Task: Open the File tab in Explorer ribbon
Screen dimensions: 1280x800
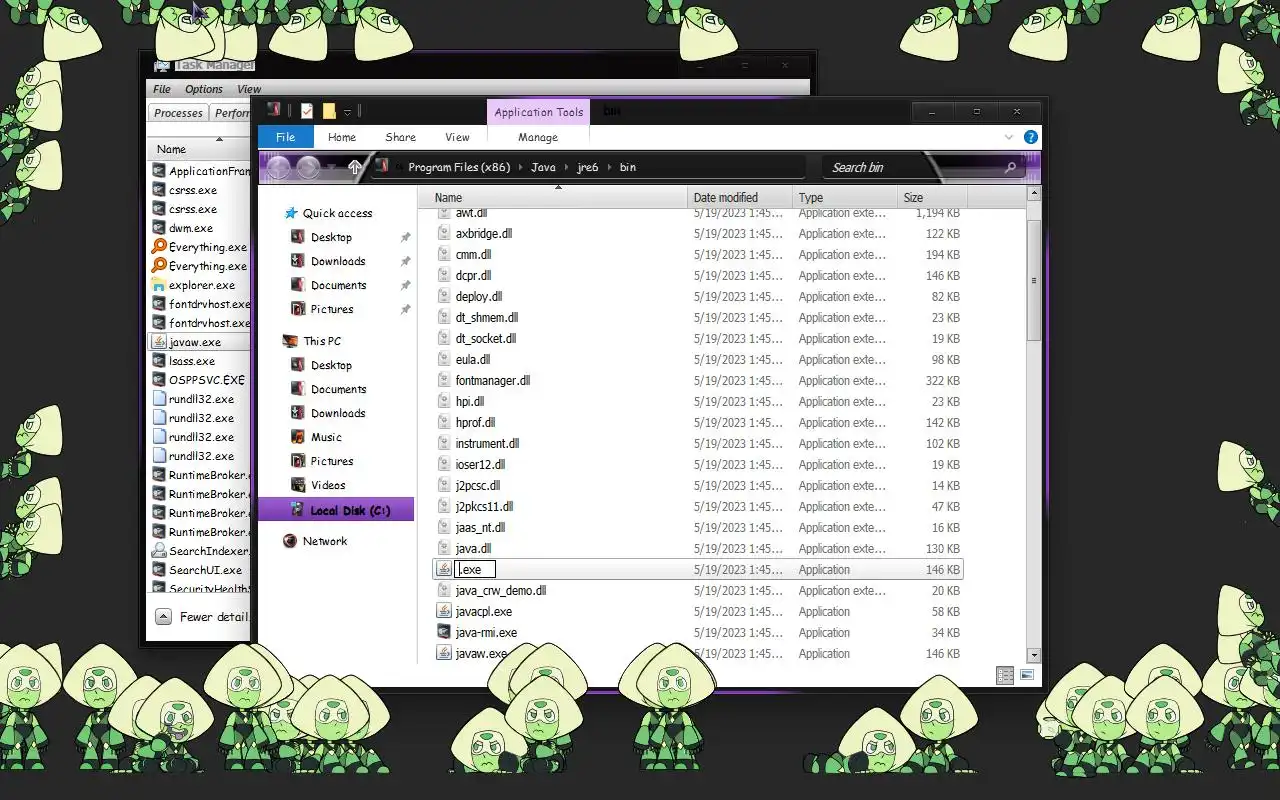Action: point(286,138)
